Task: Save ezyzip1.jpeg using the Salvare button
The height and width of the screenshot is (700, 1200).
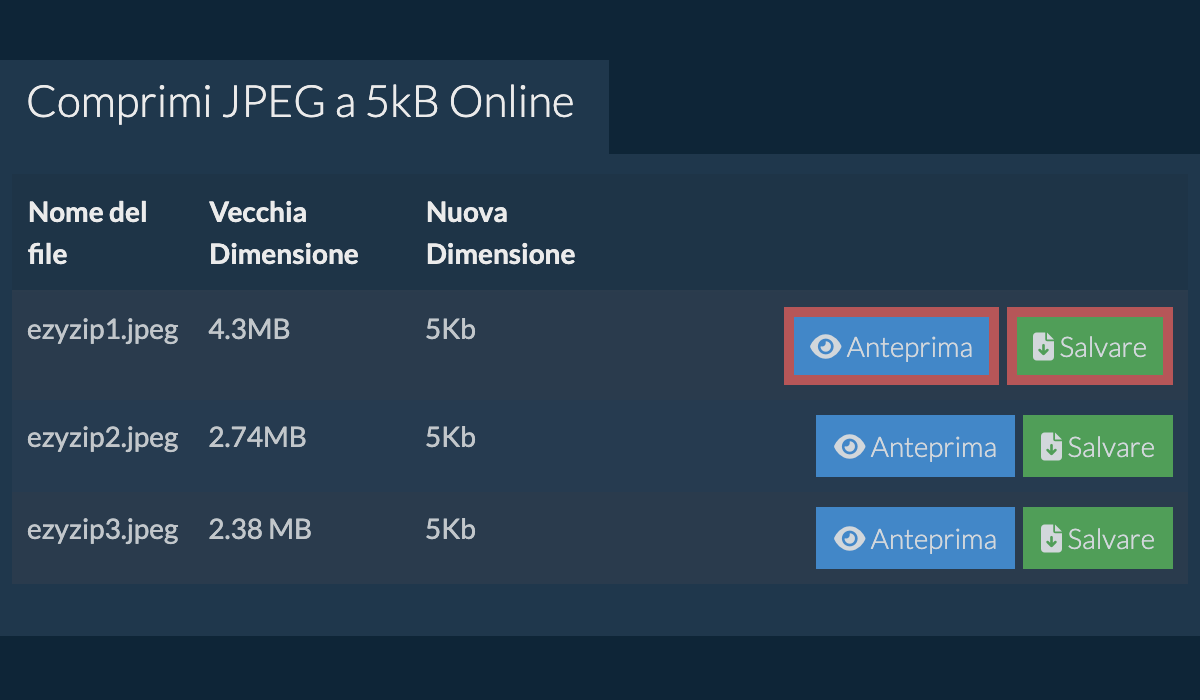Action: (1089, 346)
